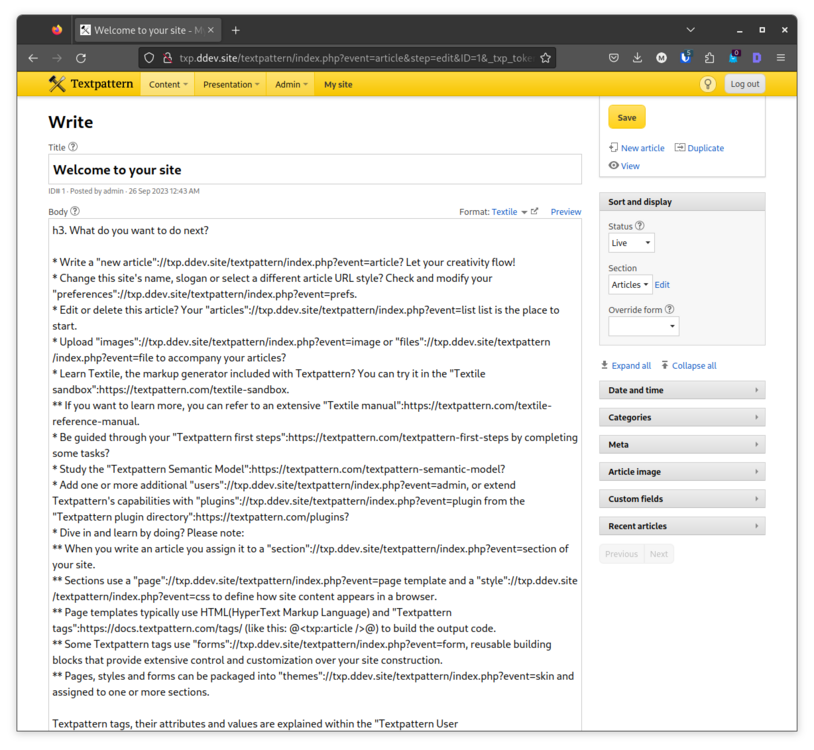This screenshot has height=750, width=814.
Task: Open browser extensions puzzle icon
Action: point(709,58)
